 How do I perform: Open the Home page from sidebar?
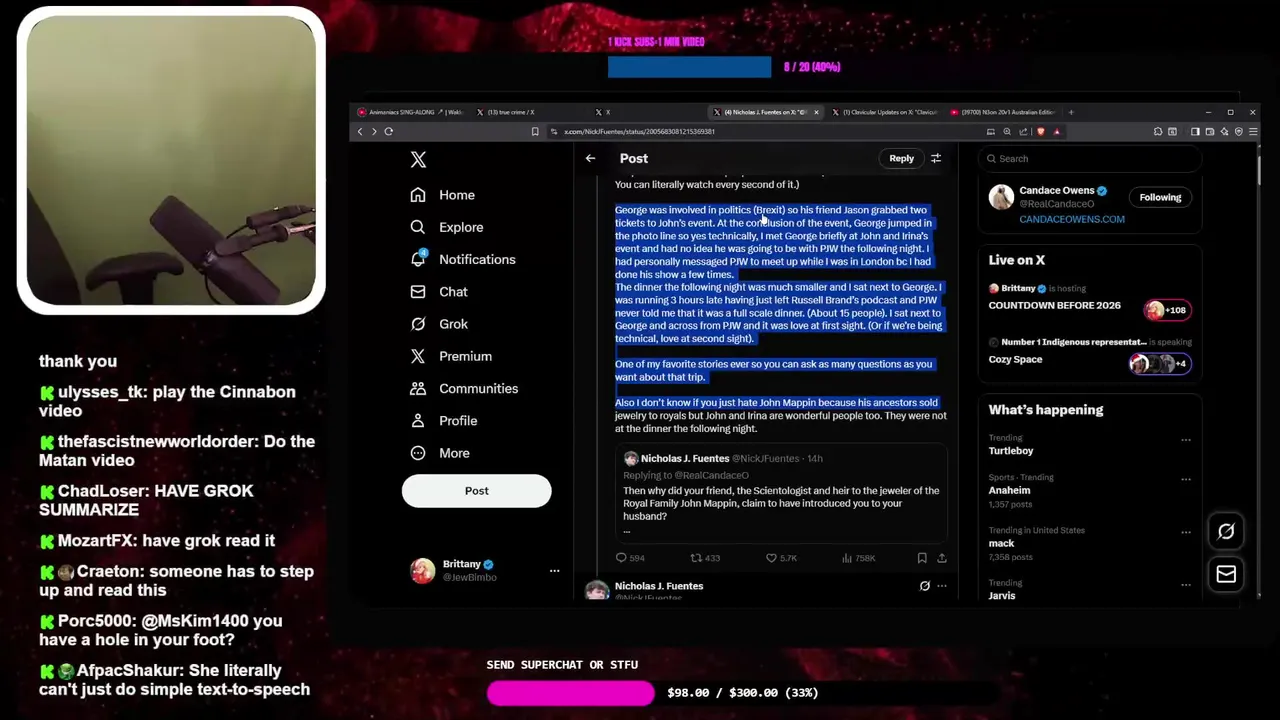(x=443, y=195)
